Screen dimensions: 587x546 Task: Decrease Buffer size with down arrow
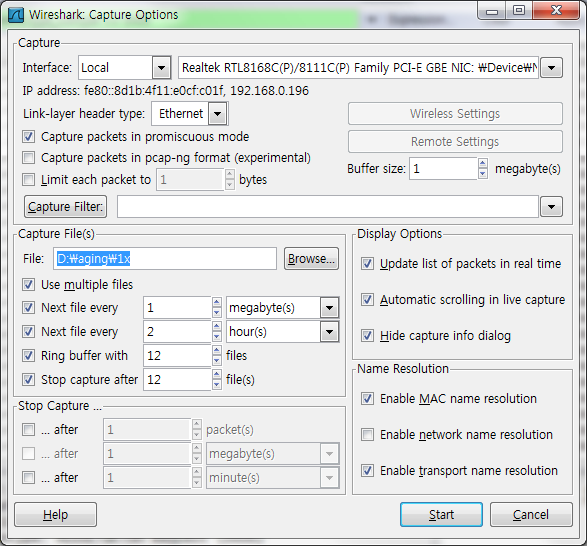483,174
